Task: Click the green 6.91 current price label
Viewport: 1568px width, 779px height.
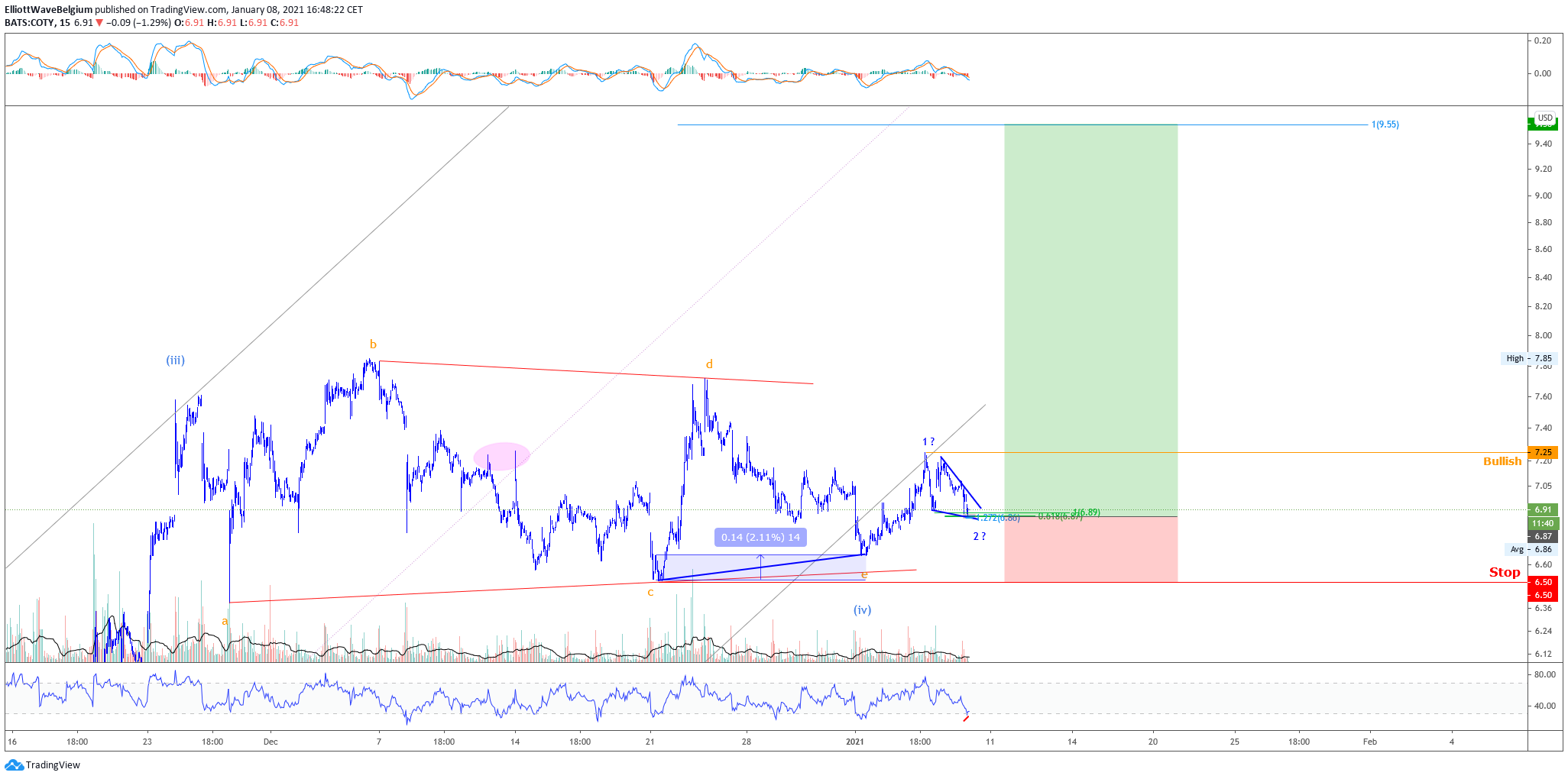Action: [1544, 509]
